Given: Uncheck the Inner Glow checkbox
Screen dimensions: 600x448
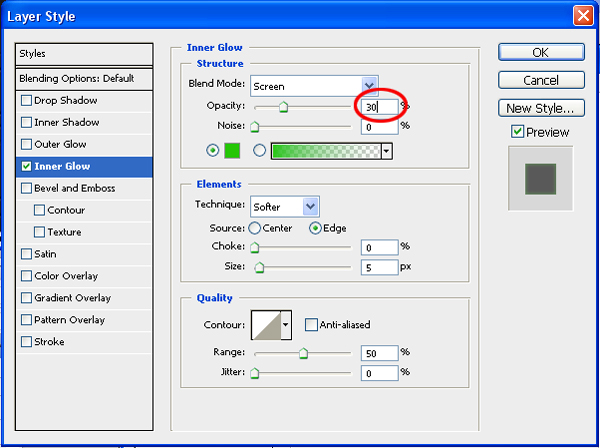Looking at the screenshot, I should [x=26, y=166].
